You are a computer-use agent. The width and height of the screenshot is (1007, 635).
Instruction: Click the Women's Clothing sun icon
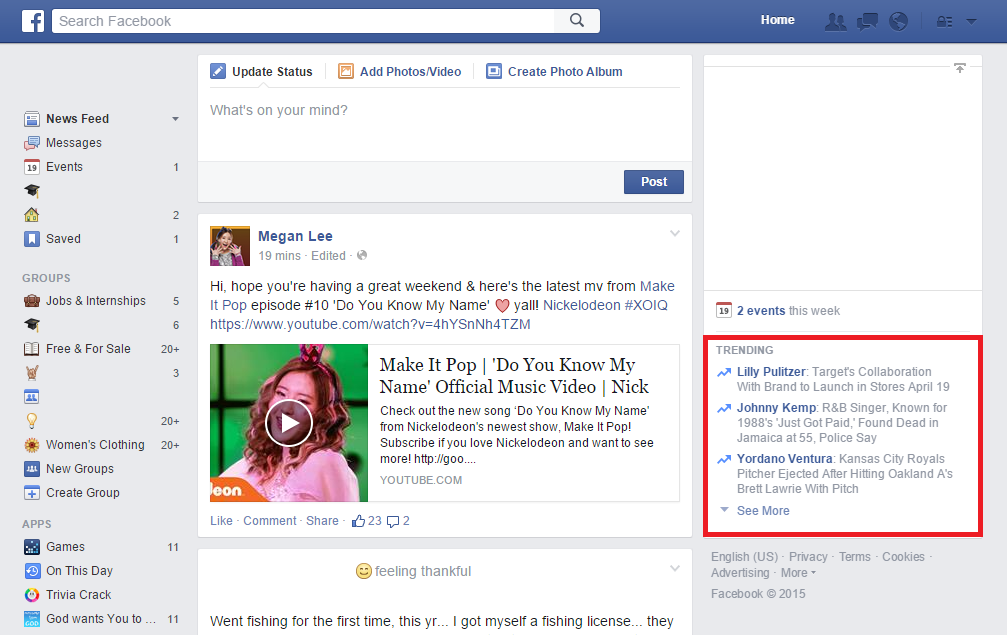pyautogui.click(x=31, y=445)
